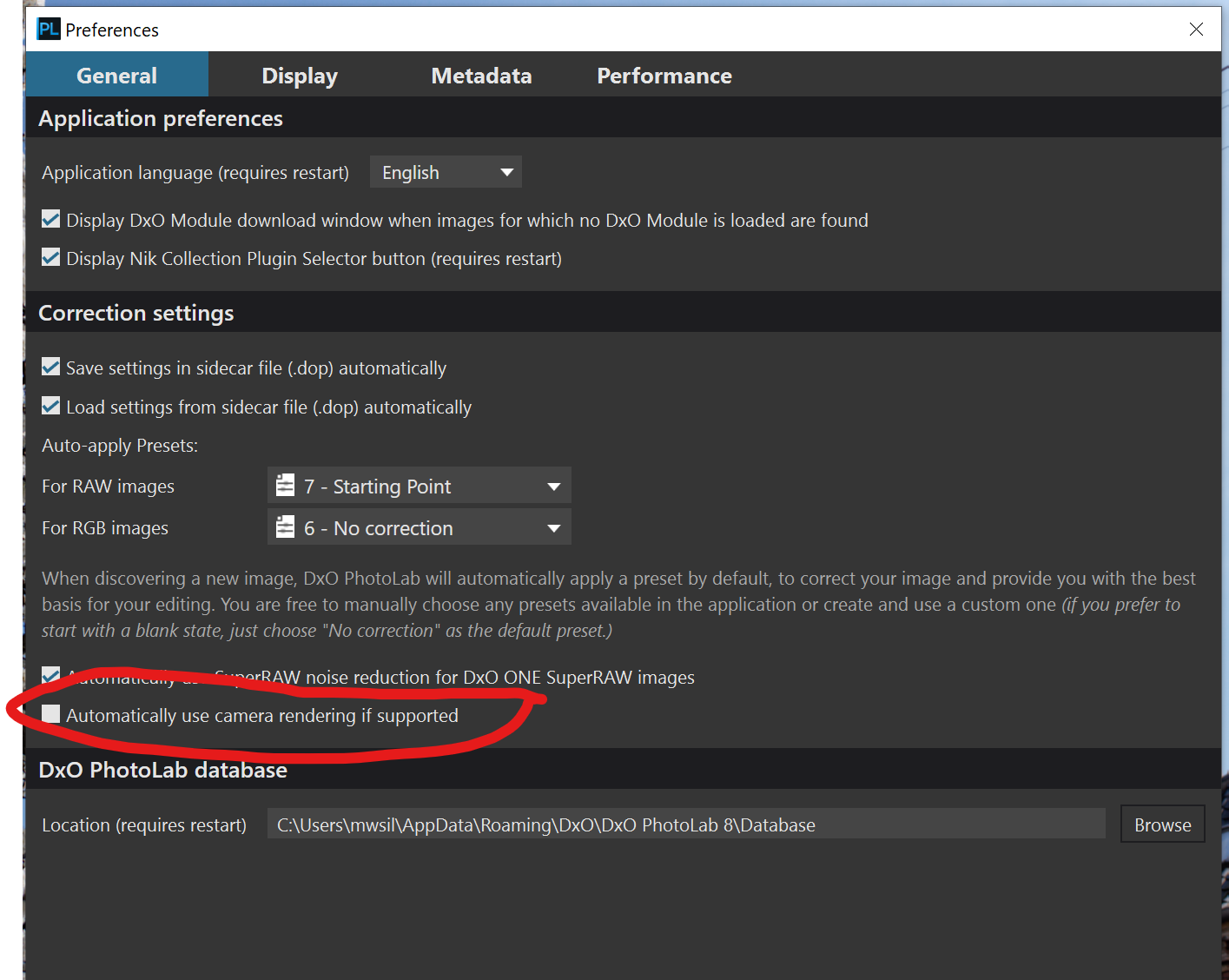
Task: Enable Automatically use camera rendering if supported
Action: [51, 714]
